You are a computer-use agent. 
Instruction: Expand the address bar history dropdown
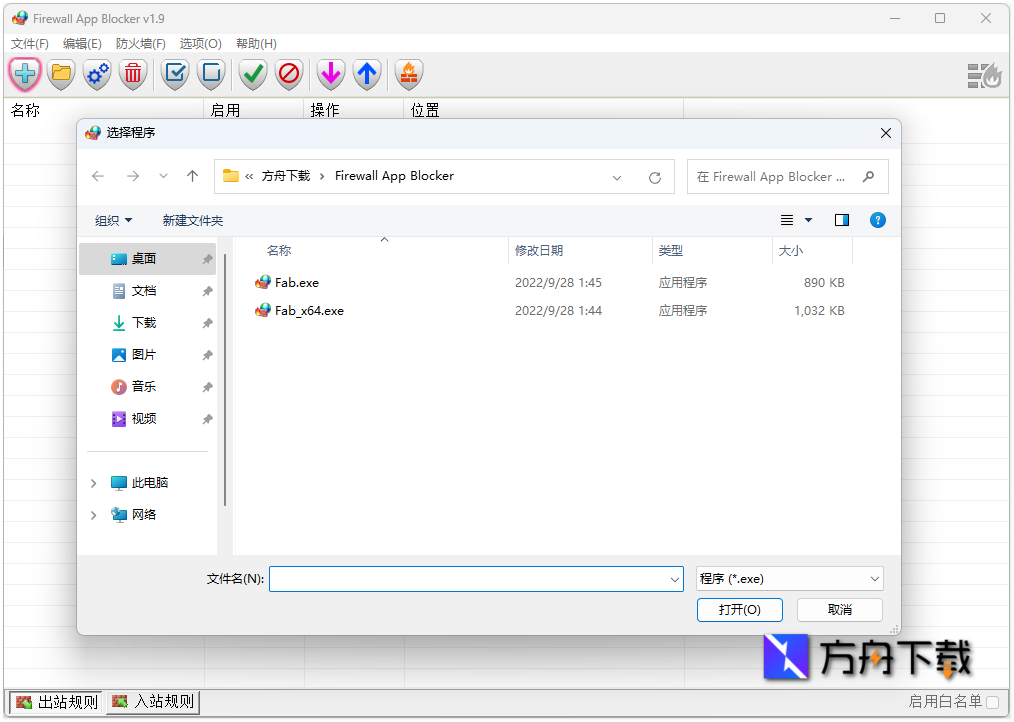[x=617, y=177]
